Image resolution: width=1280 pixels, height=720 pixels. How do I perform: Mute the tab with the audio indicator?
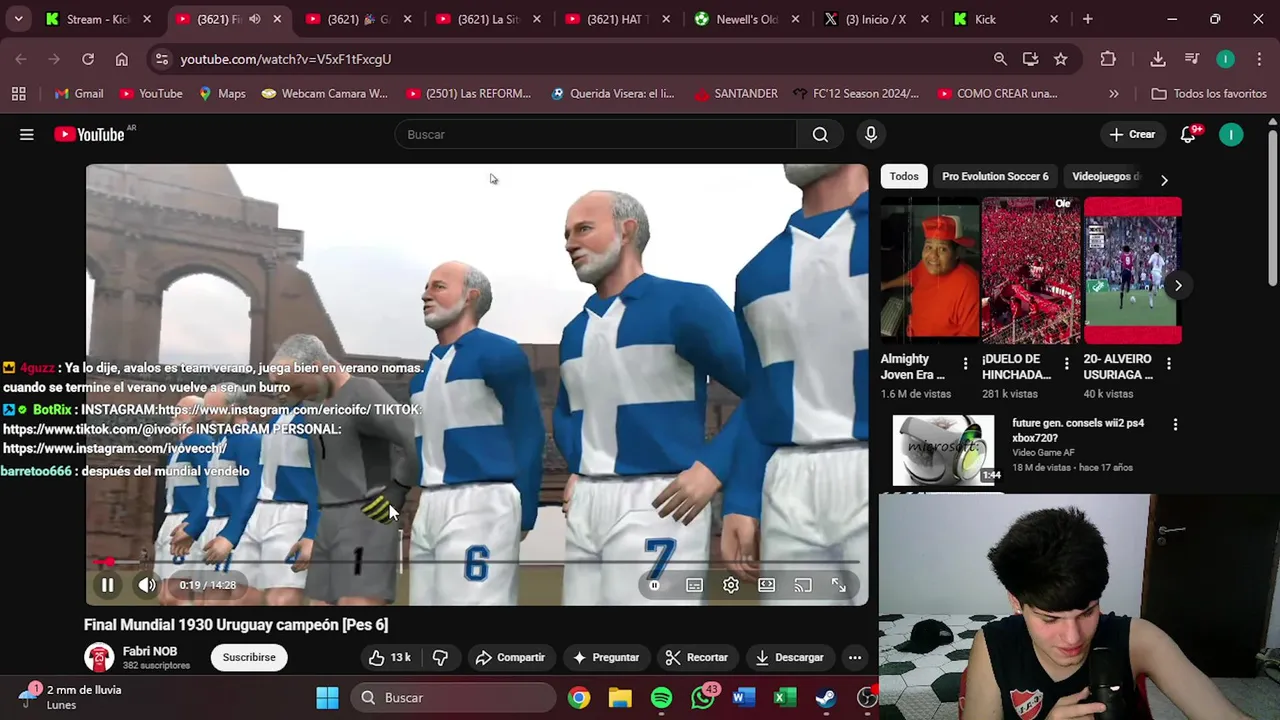coord(255,19)
